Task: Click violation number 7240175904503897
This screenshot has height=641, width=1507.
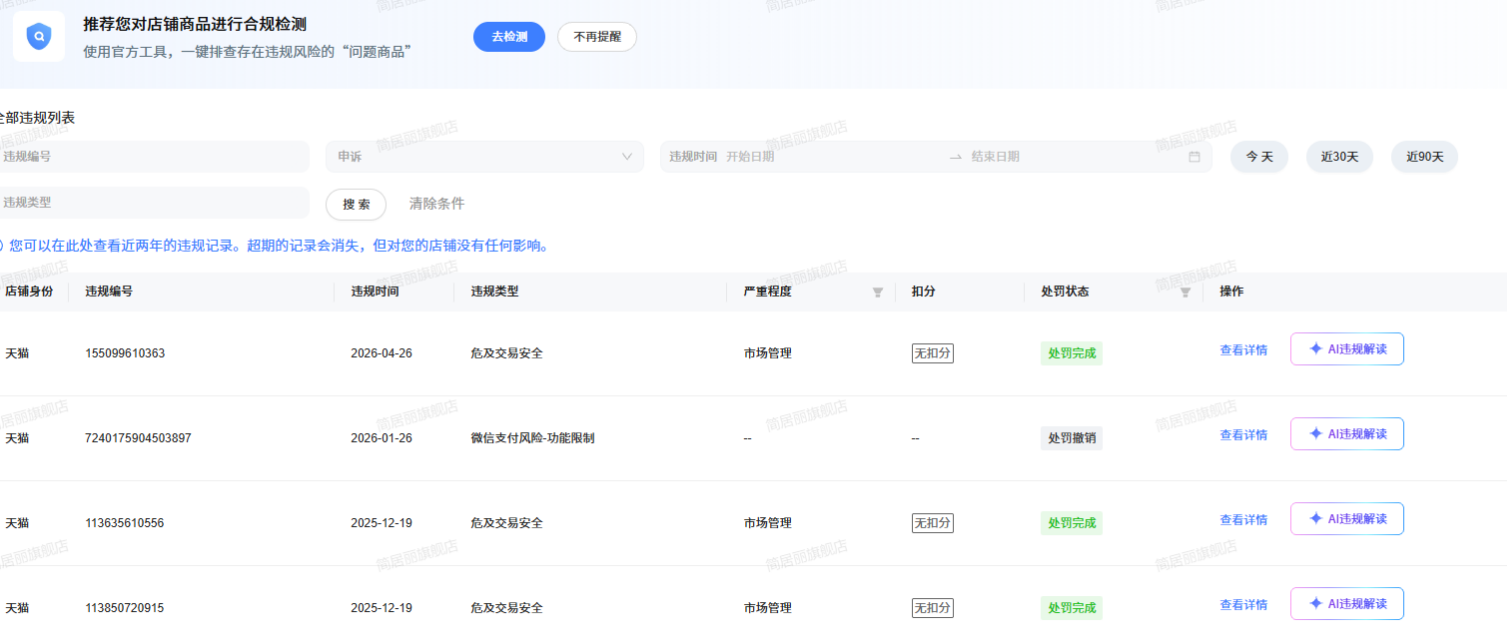Action: click(138, 439)
